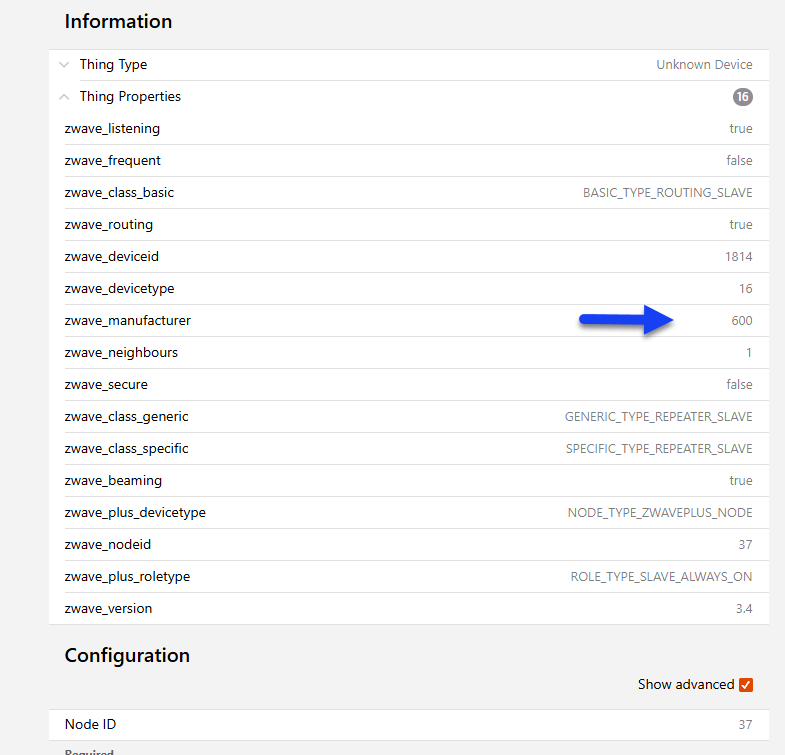Viewport: 785px width, 755px height.
Task: Click the NODE_TYPE_ZWAVEPLUS_NODE value
Action: [x=660, y=513]
